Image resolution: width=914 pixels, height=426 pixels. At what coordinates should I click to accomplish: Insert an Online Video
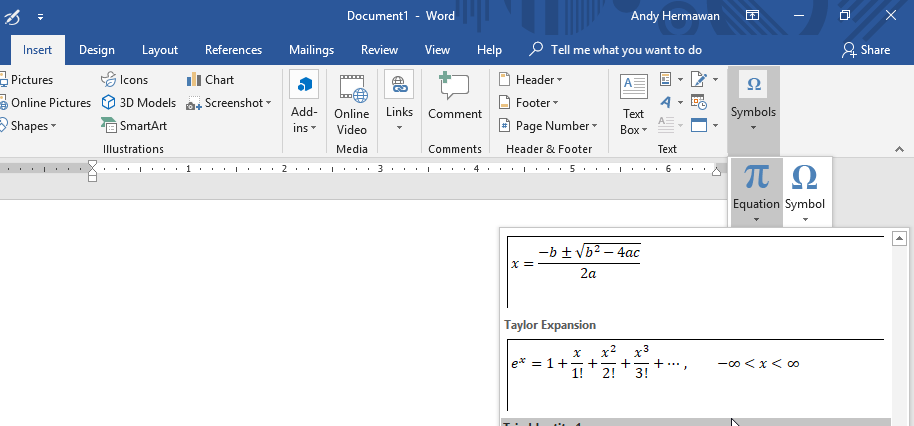tap(351, 104)
